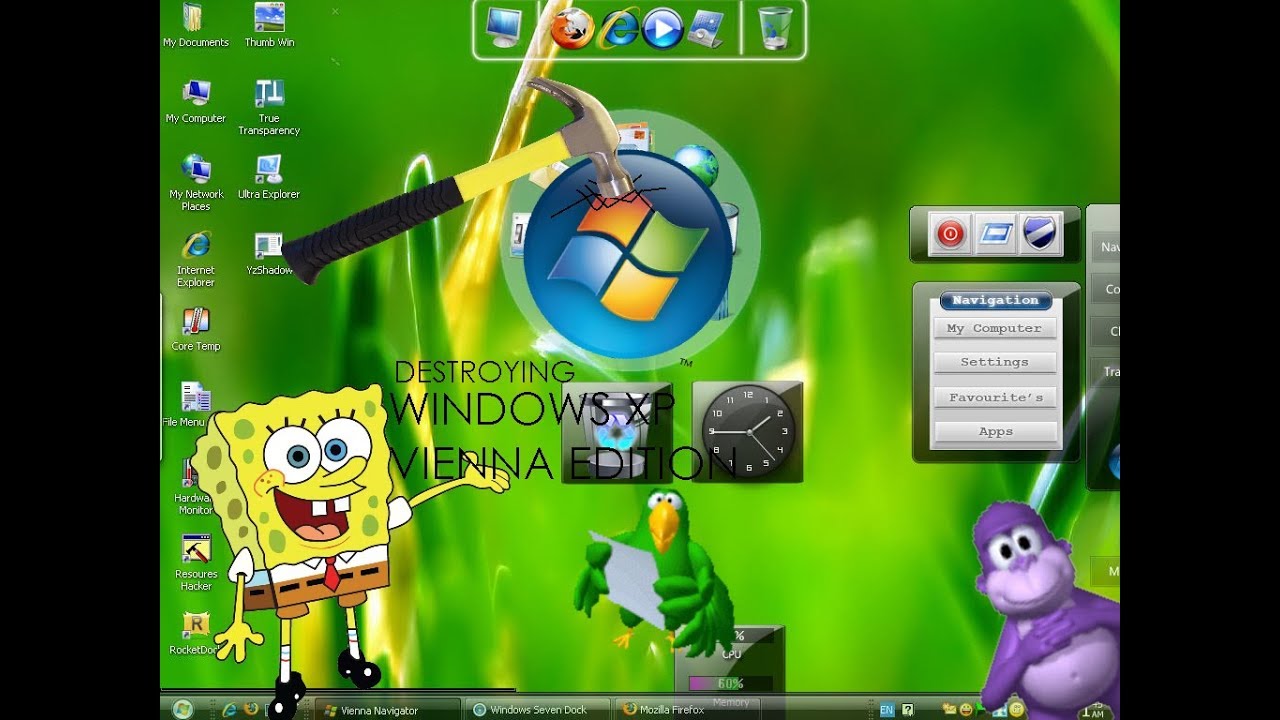
Task: Click the globe icon beside the Vista orb
Action: [x=696, y=166]
